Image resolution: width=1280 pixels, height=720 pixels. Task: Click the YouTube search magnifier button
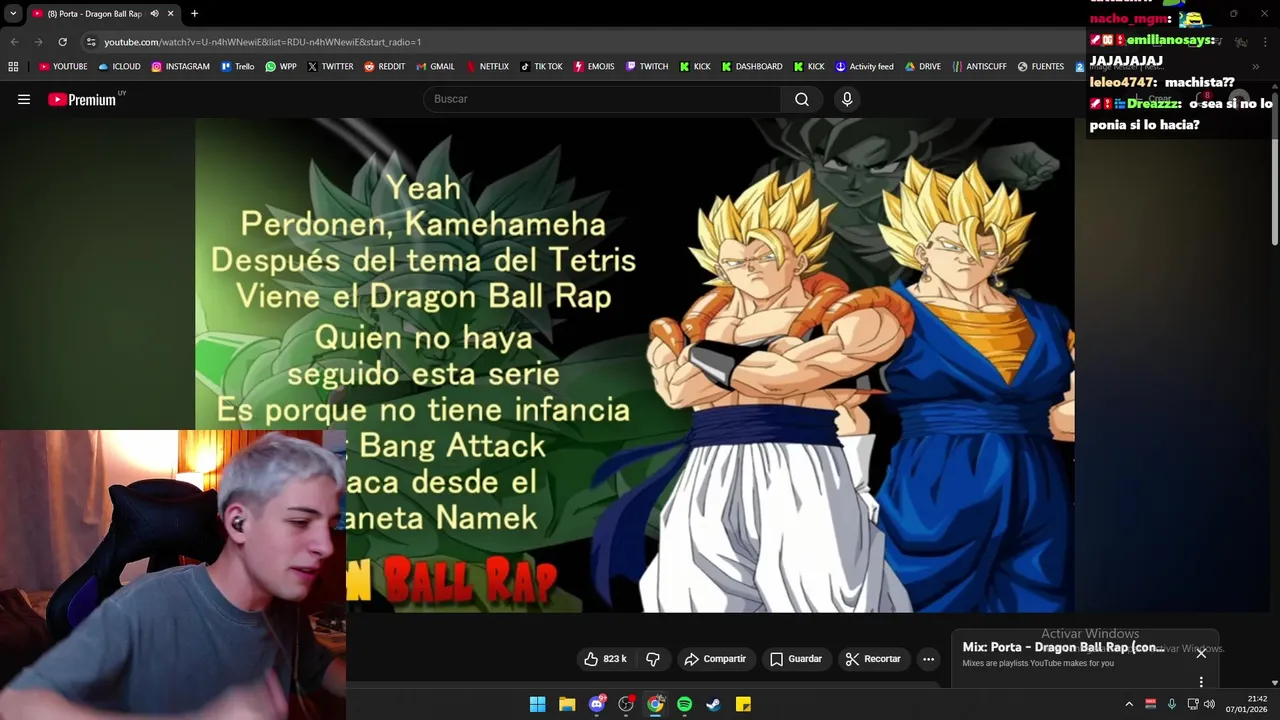(802, 99)
